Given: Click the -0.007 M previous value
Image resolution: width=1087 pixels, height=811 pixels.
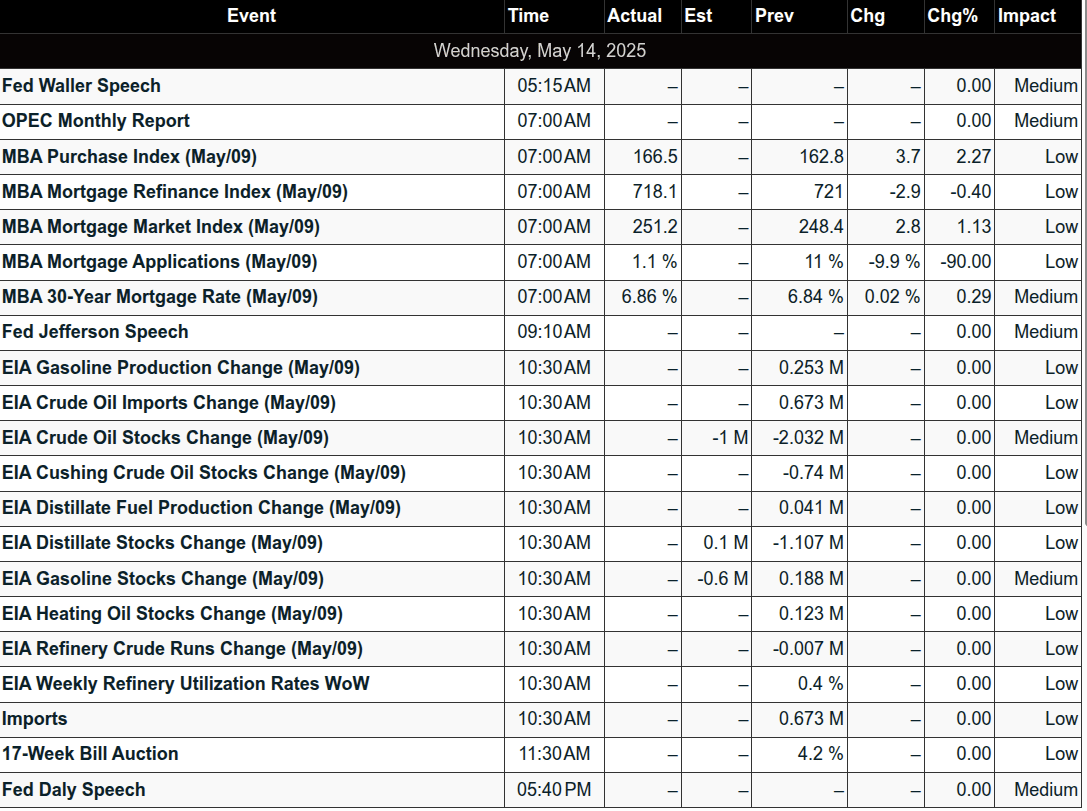Looking at the screenshot, I should coord(808,649).
